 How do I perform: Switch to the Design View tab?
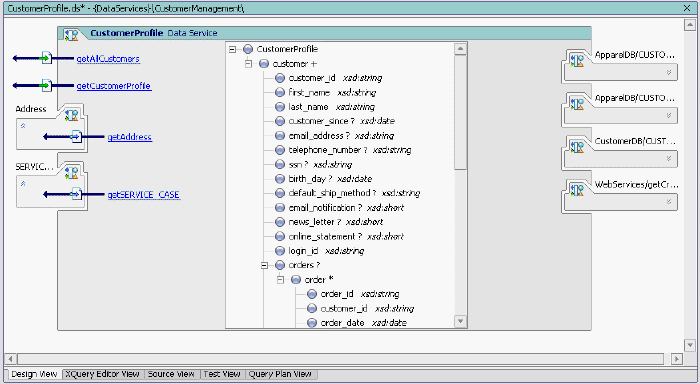34,374
